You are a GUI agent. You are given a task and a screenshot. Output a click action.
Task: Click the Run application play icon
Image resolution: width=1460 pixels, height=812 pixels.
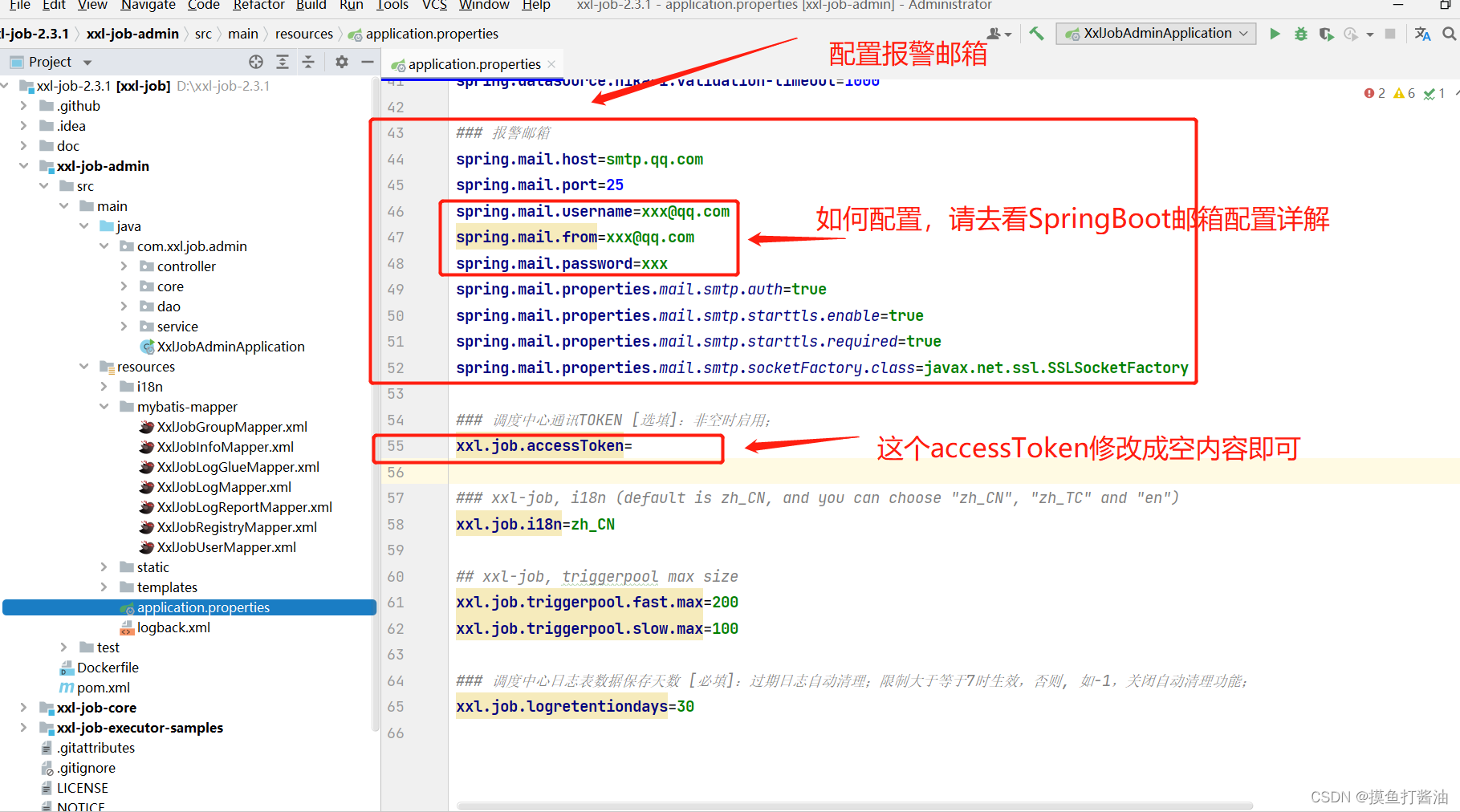click(1275, 34)
